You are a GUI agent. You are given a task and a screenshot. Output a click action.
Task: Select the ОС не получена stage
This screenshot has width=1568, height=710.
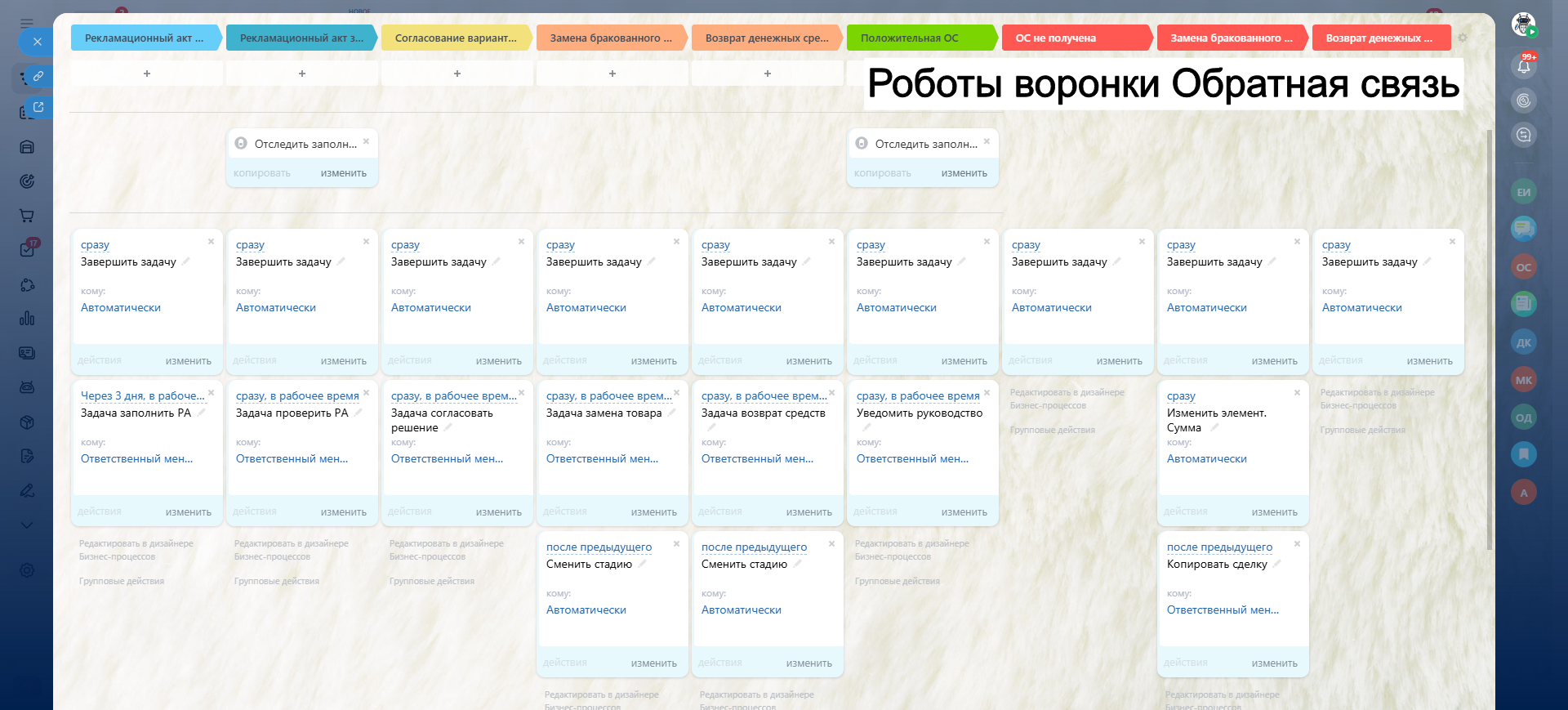[x=1077, y=38]
